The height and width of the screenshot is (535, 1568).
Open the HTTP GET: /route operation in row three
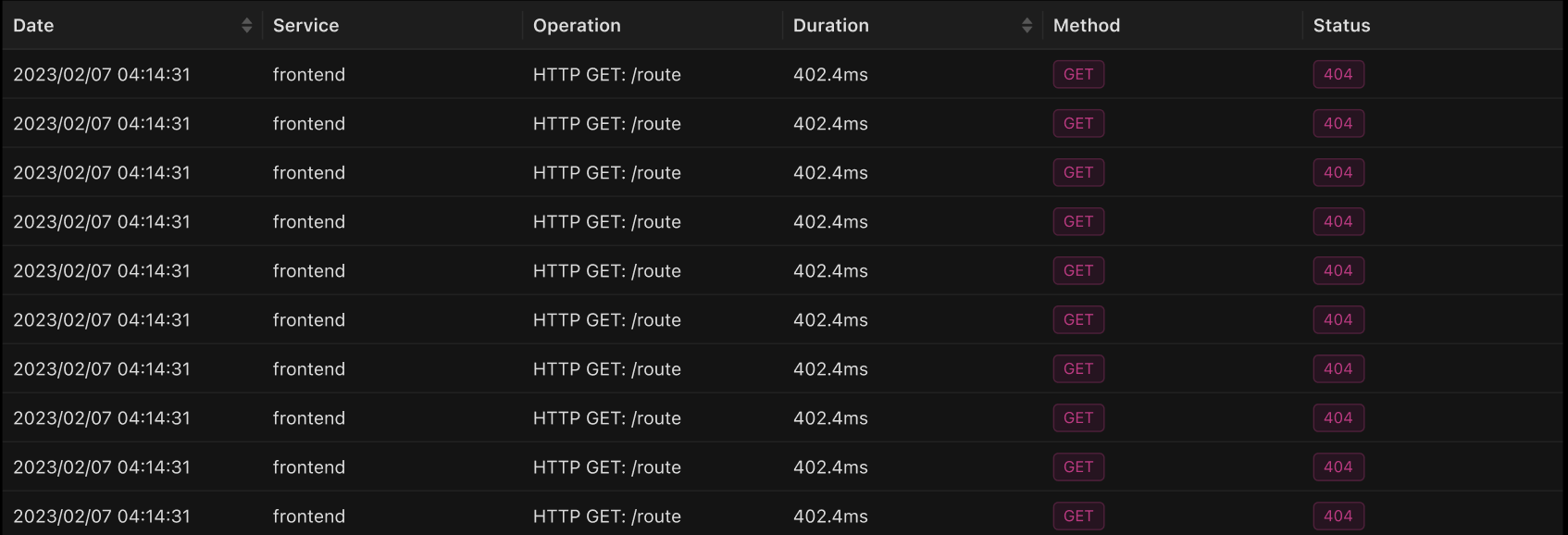[606, 172]
